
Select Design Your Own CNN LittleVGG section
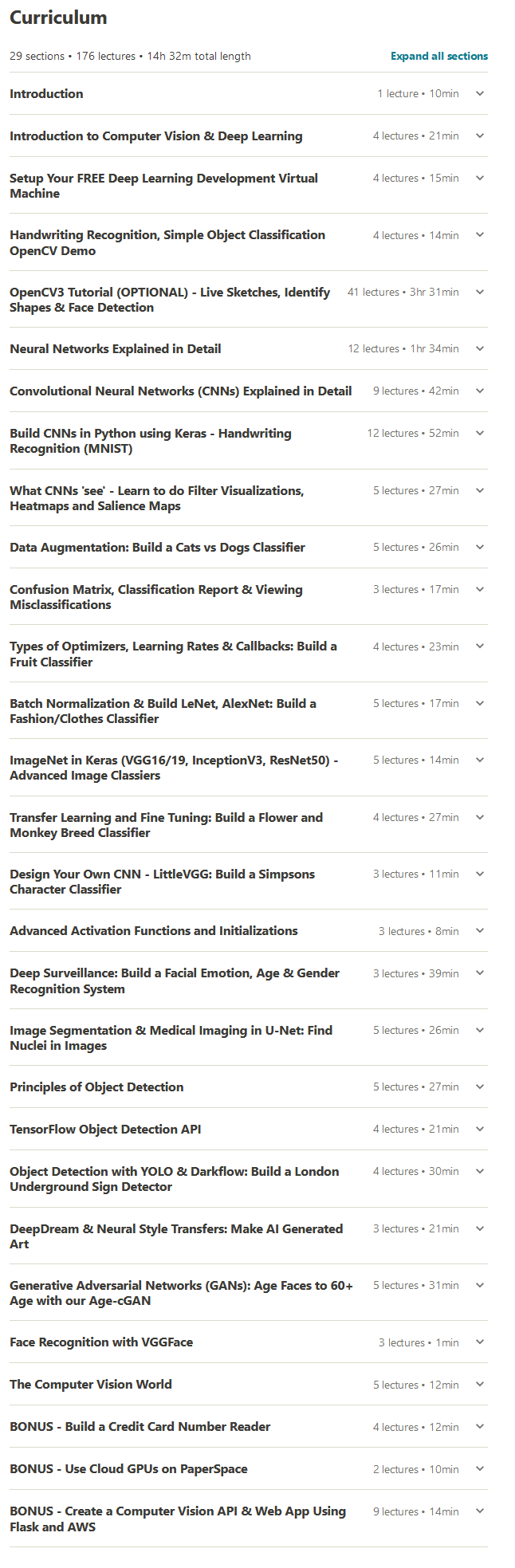click(162, 882)
